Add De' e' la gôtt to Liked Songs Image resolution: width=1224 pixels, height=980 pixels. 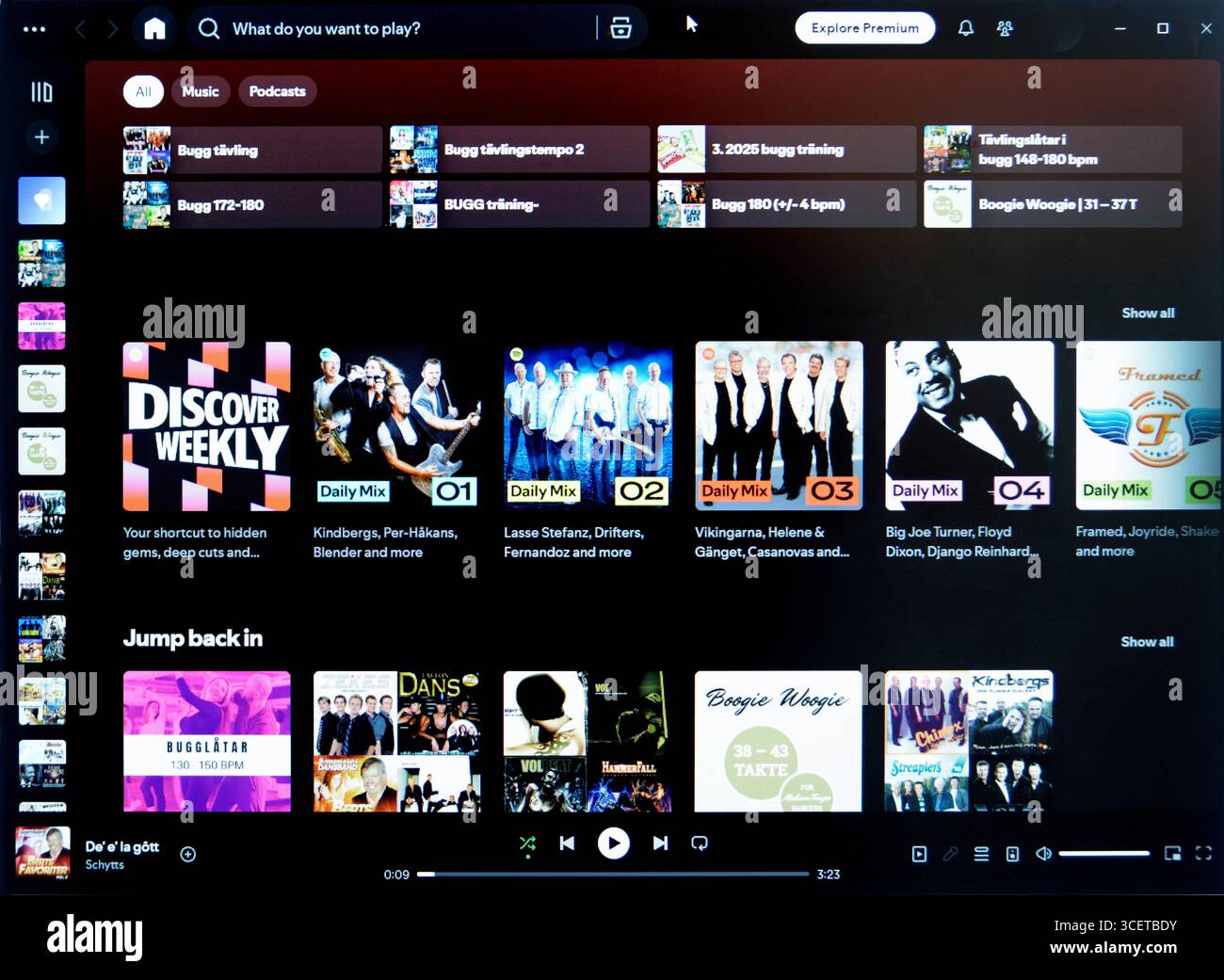point(188,854)
